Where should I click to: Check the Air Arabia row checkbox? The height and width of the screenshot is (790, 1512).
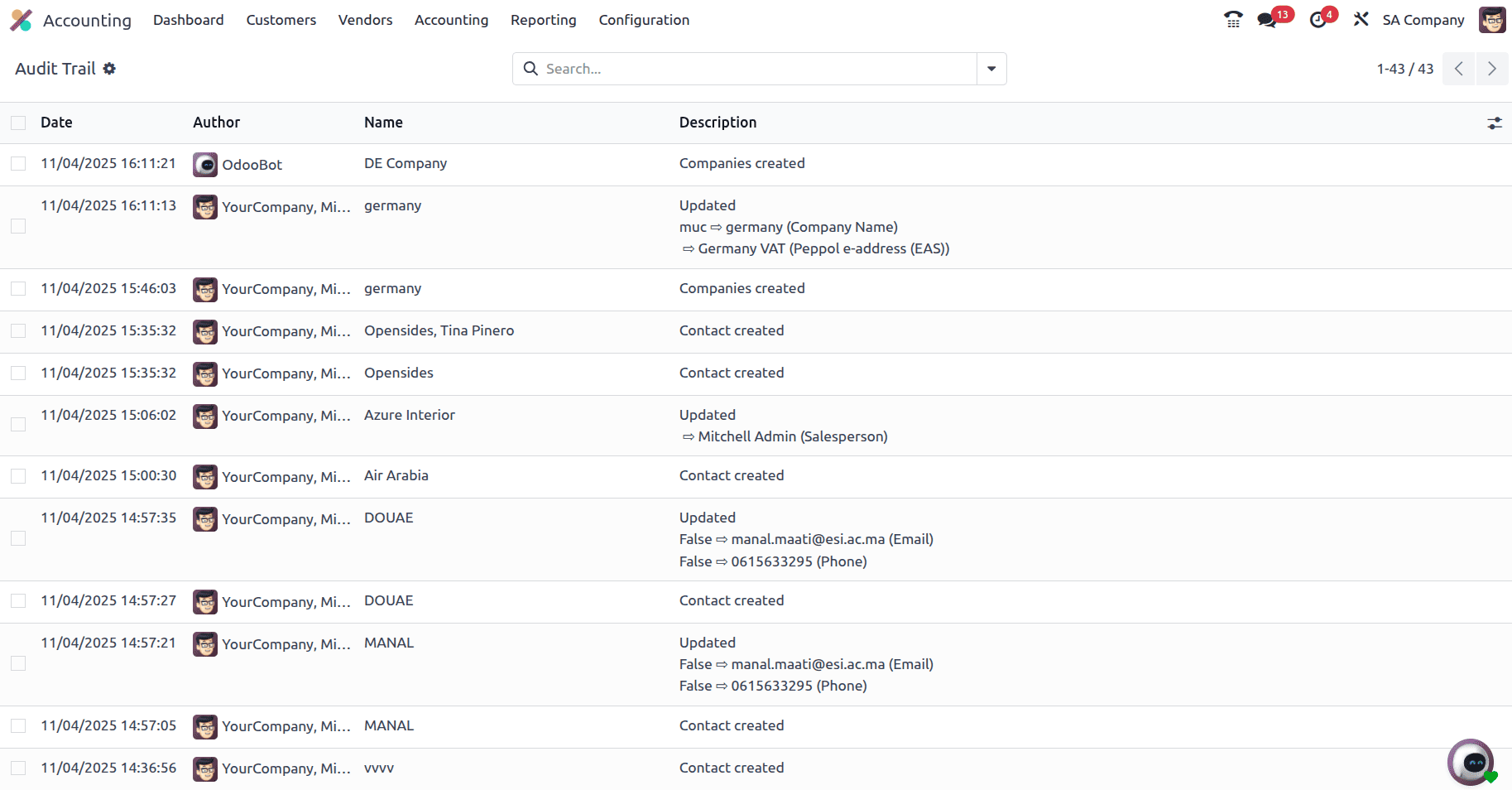click(x=18, y=476)
